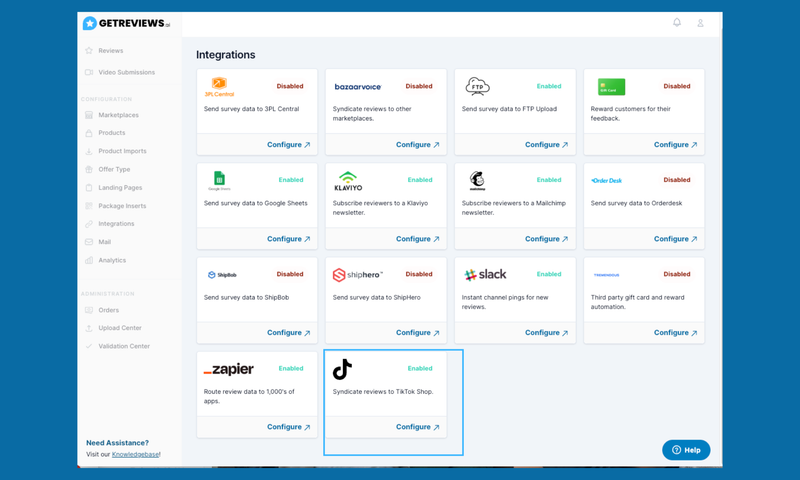The width and height of the screenshot is (800, 480).
Task: Click the Integrations page heading
Action: (226, 55)
